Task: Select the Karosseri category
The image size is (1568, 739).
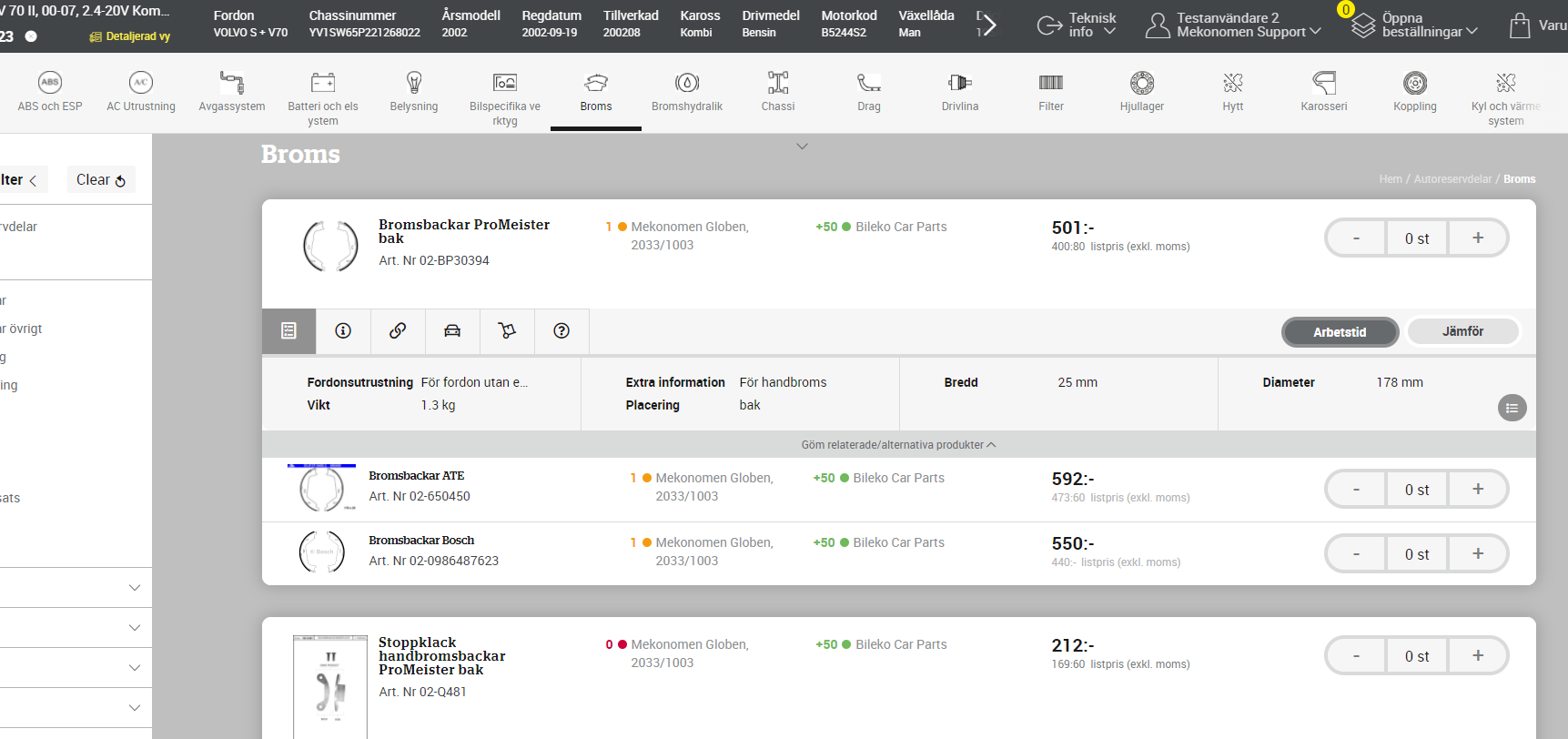Action: (x=1324, y=92)
